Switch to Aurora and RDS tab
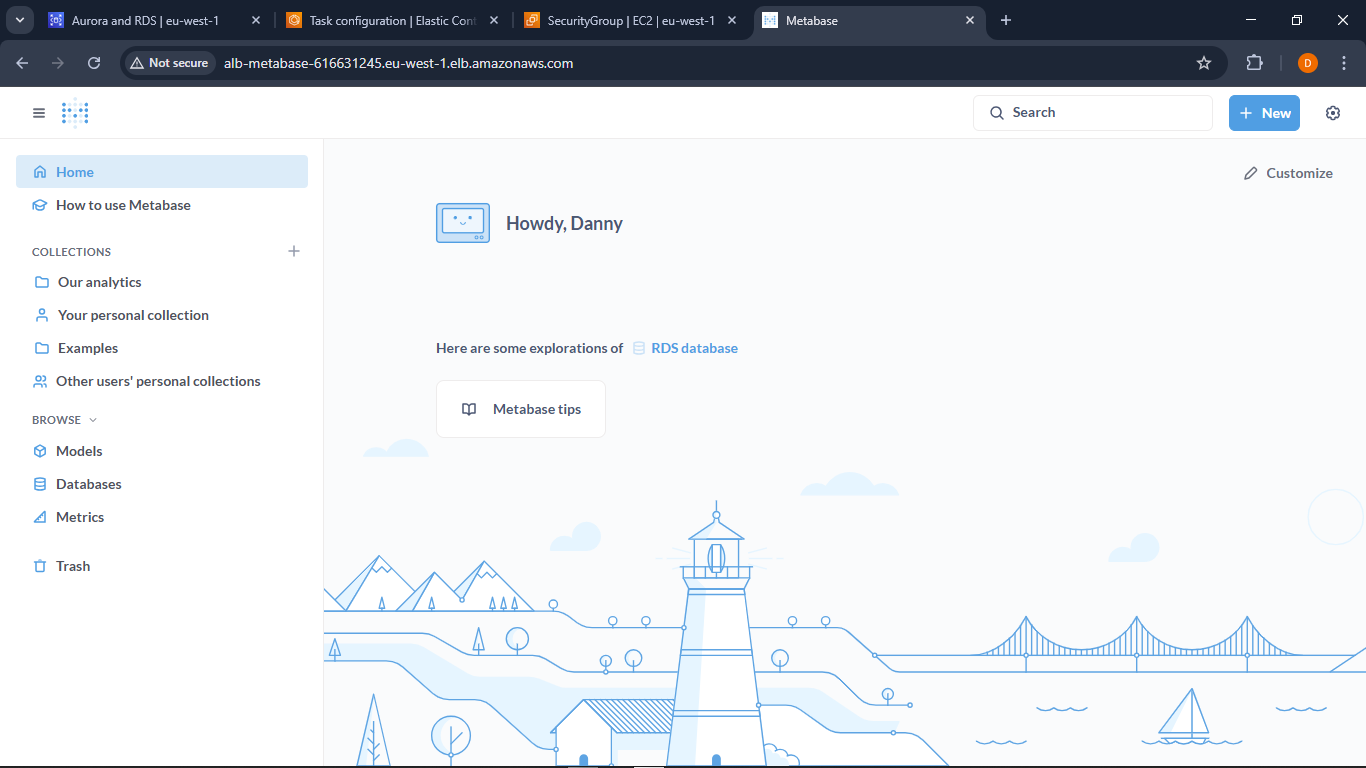The height and width of the screenshot is (768, 1366). tap(145, 20)
